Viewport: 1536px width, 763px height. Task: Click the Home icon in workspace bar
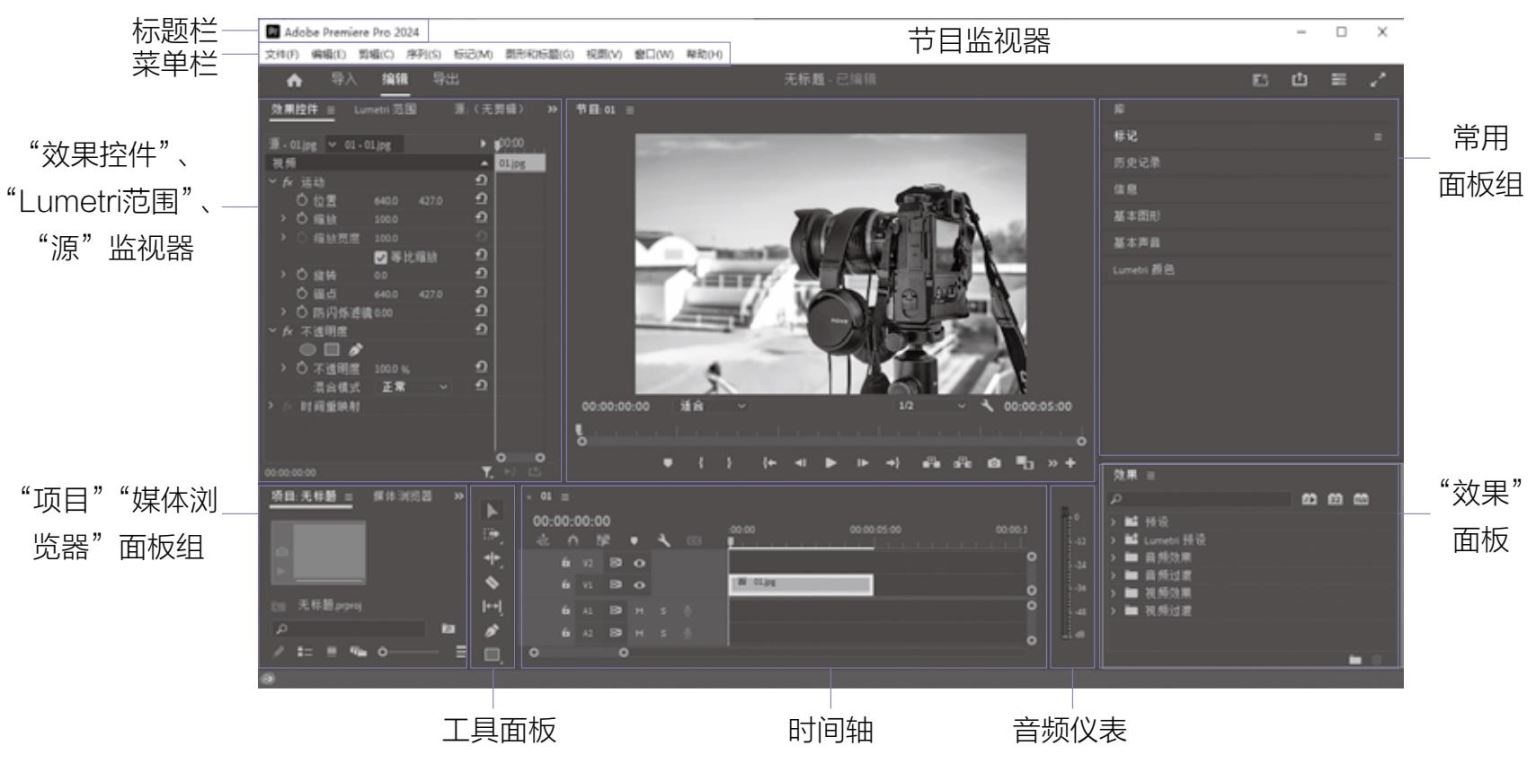(x=294, y=80)
